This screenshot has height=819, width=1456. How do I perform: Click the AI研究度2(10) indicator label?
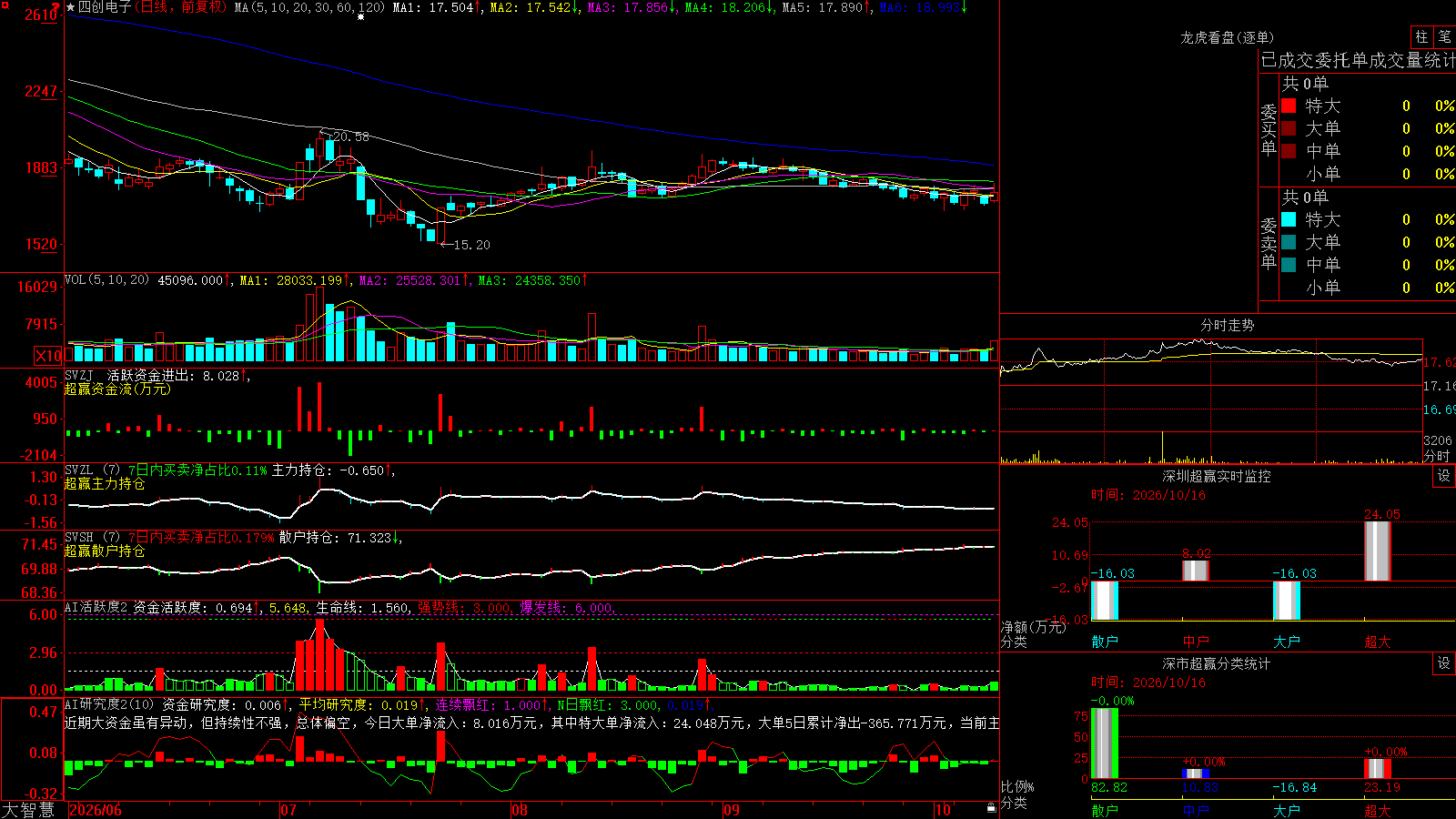coord(110,704)
